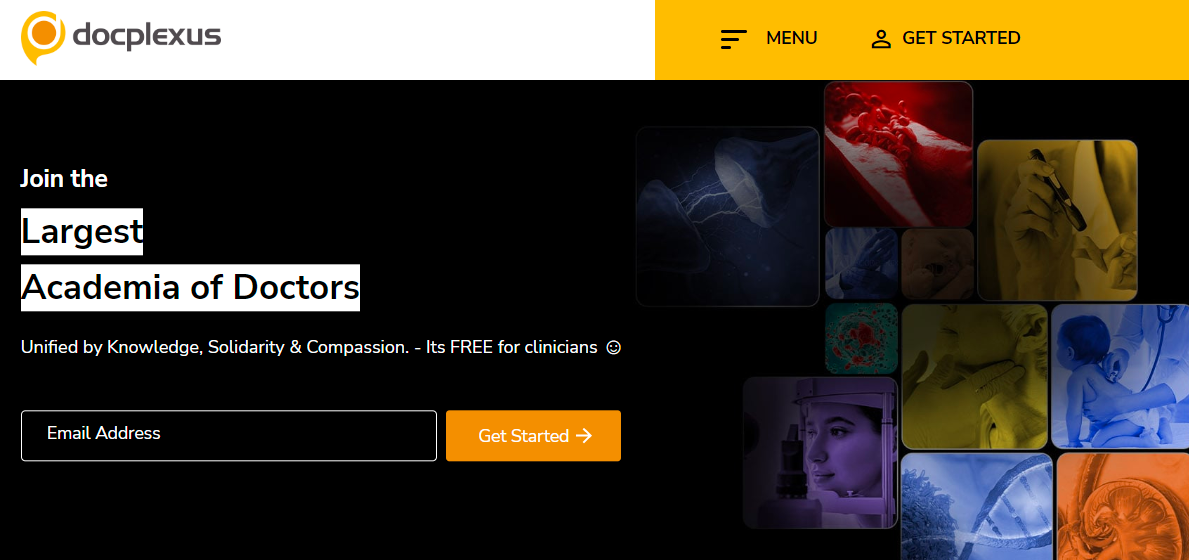
Task: Select the blue baby stethoscope image
Action: [x=1120, y=376]
